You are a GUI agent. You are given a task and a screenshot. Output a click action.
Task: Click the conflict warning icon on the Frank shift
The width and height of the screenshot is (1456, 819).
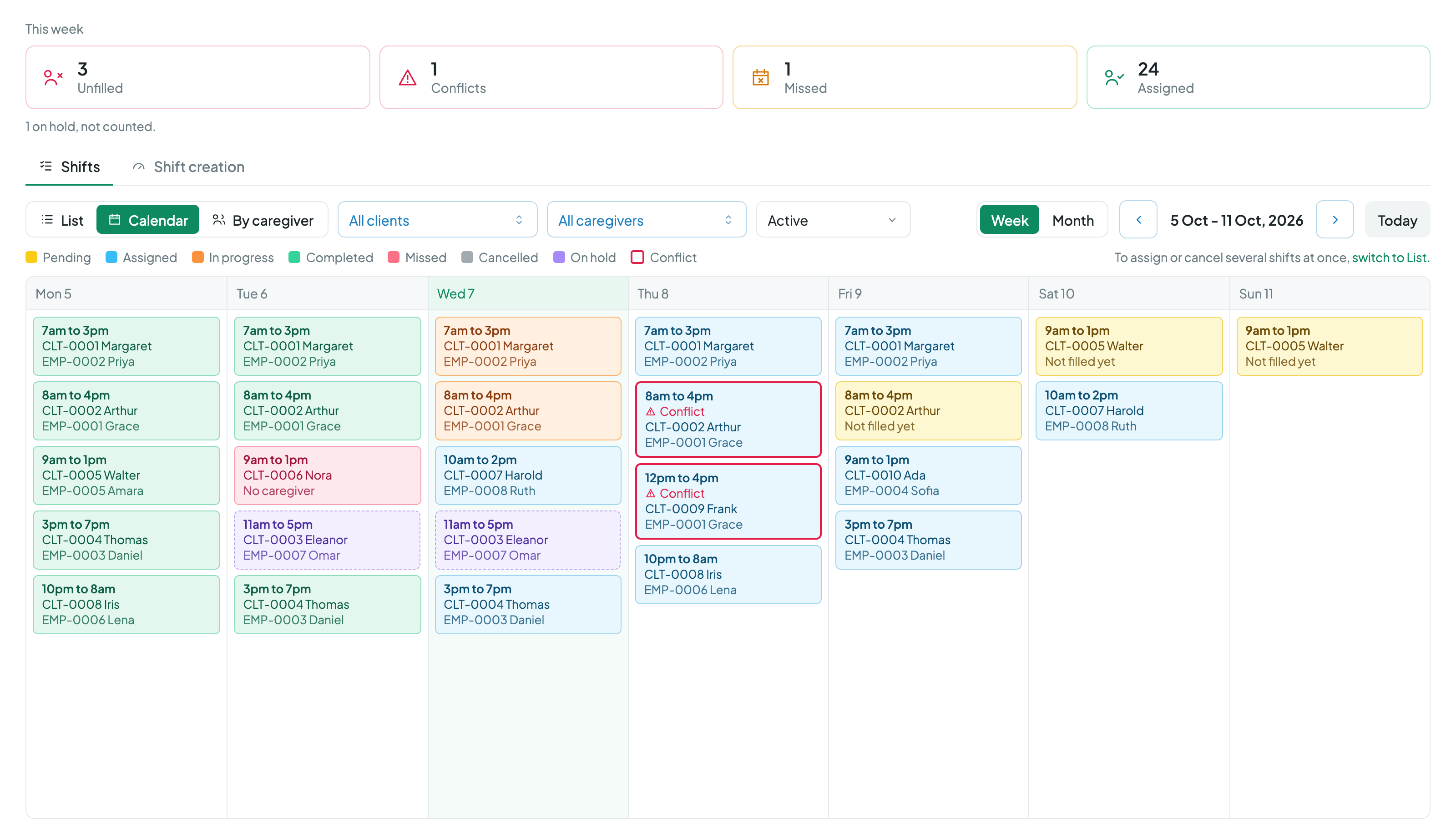point(651,493)
